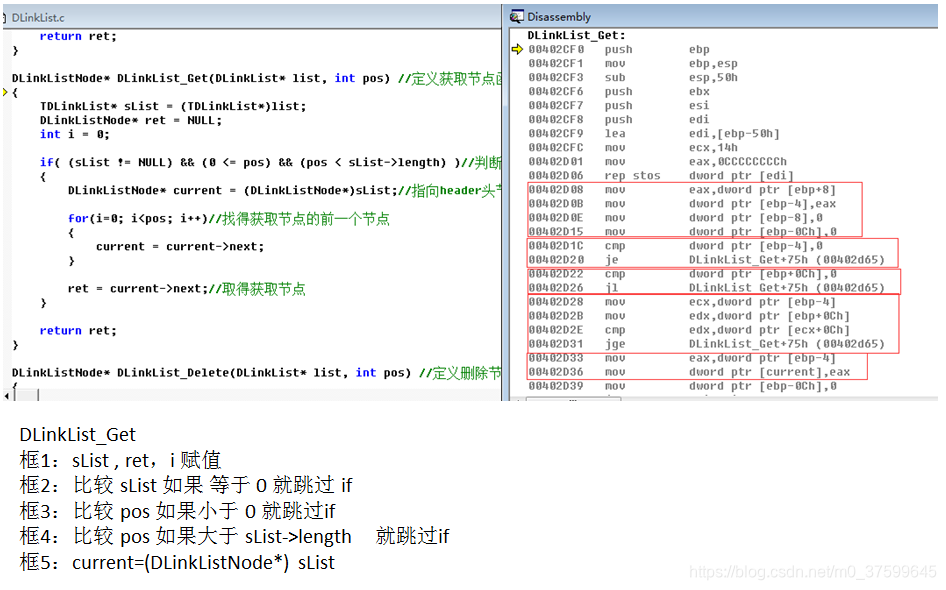Click disassembly line 00402D33 mov eax,[ebp-4]
Image resolution: width=946 pixels, height=590 pixels.
[682, 358]
